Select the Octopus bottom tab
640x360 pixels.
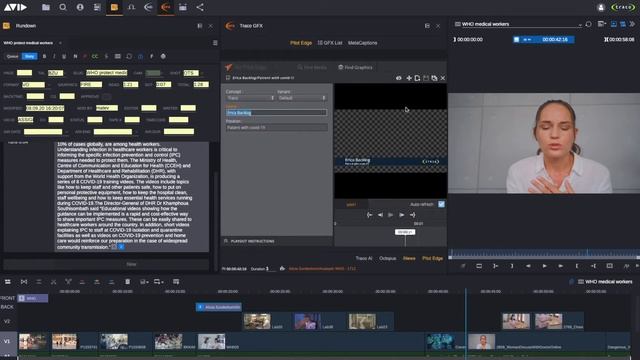[388, 258]
